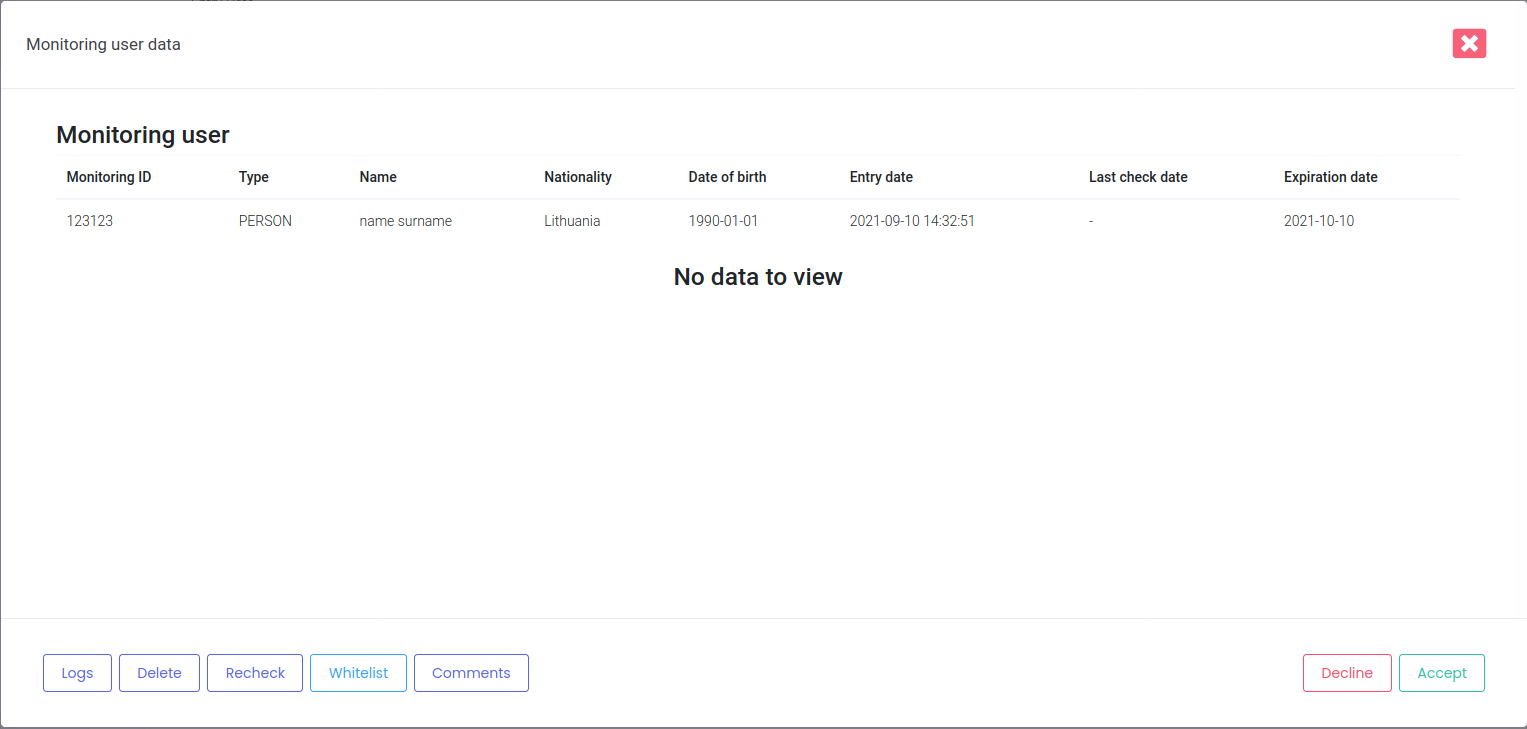Click the expiration date 2021-10-10

1319,220
